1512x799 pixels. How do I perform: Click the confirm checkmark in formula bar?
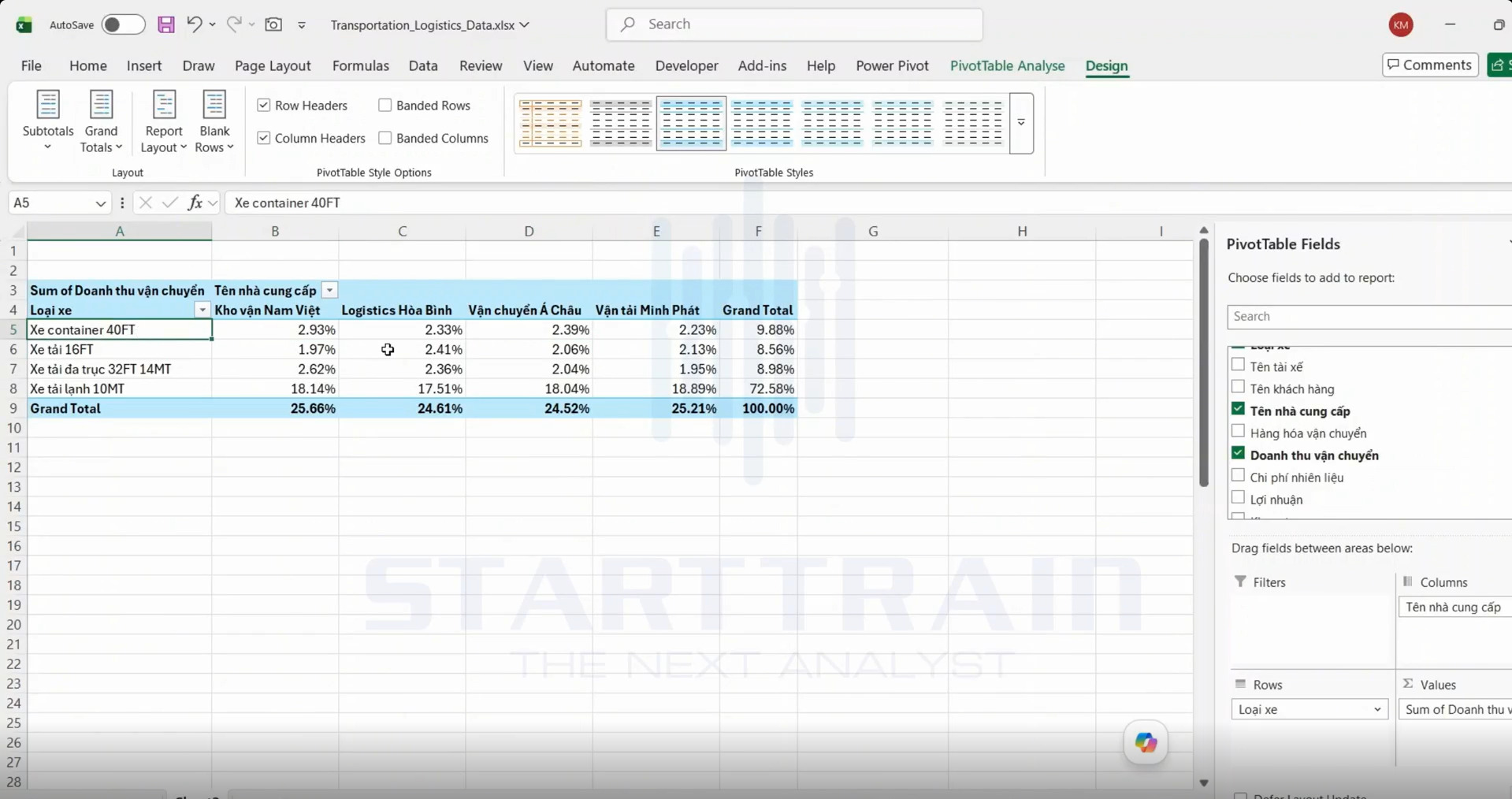(x=169, y=203)
